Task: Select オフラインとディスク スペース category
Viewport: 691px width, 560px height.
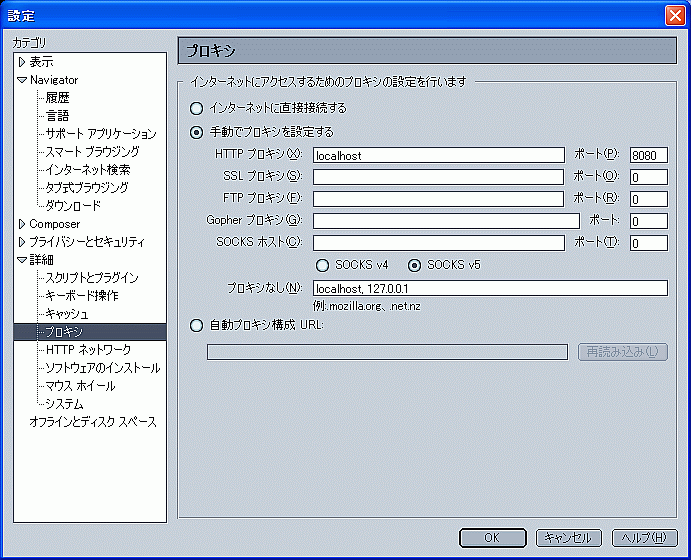Action: coord(93,422)
